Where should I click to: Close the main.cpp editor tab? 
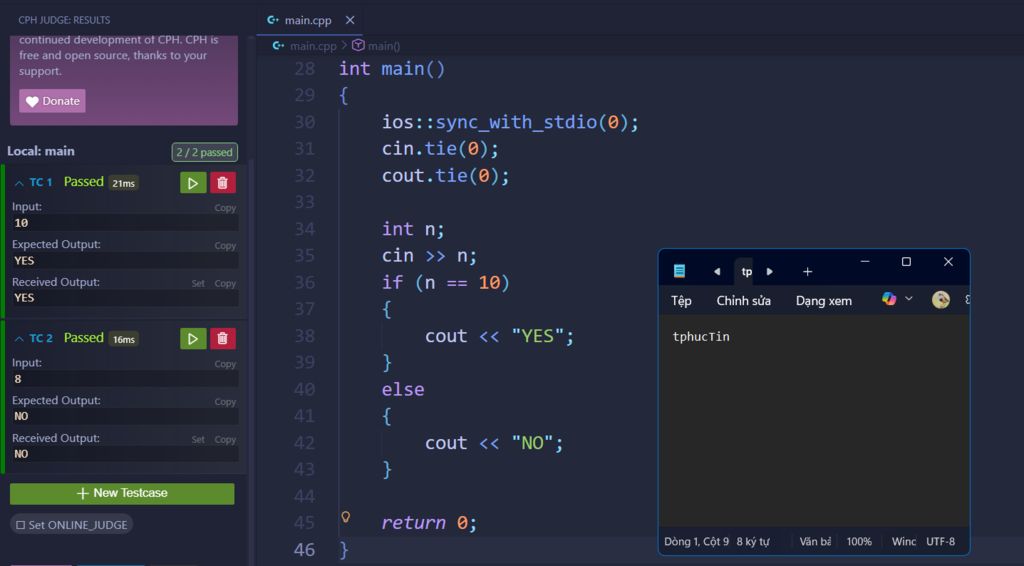click(x=350, y=20)
